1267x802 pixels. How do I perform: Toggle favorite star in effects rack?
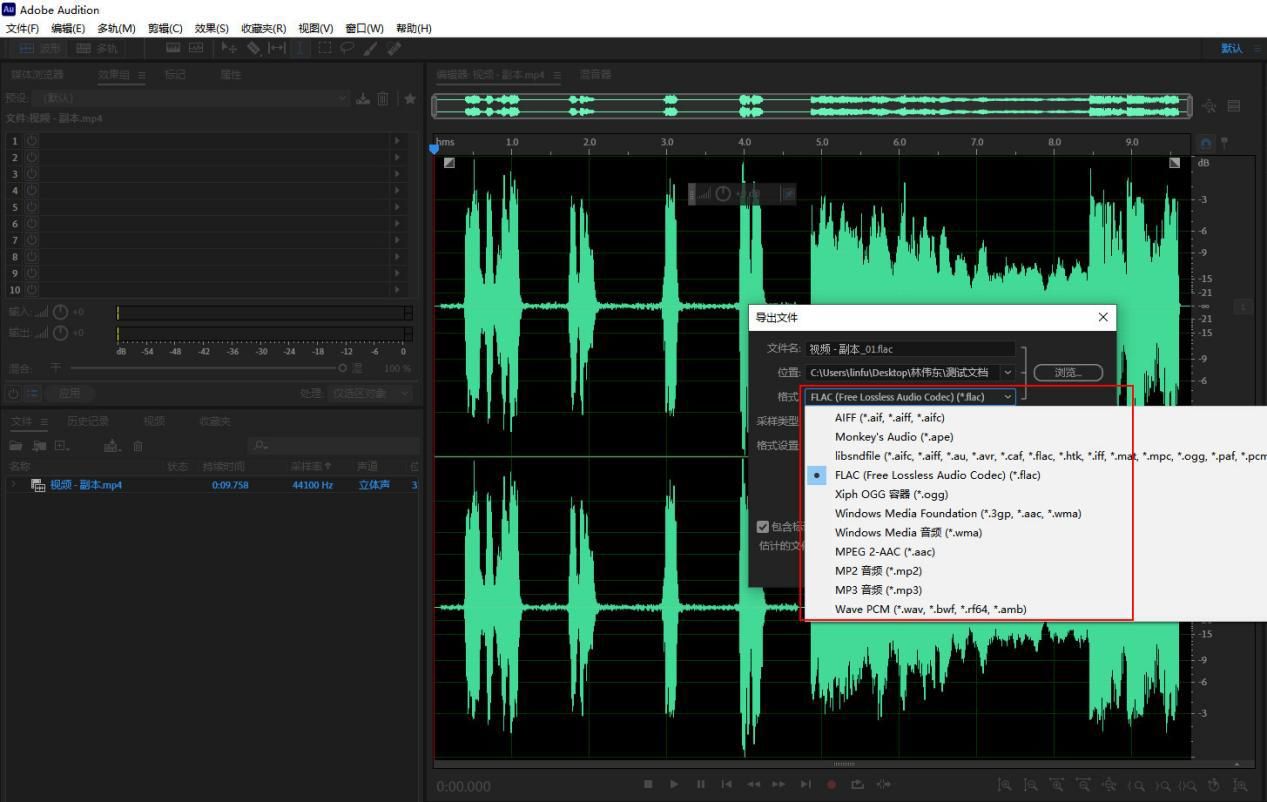(409, 98)
